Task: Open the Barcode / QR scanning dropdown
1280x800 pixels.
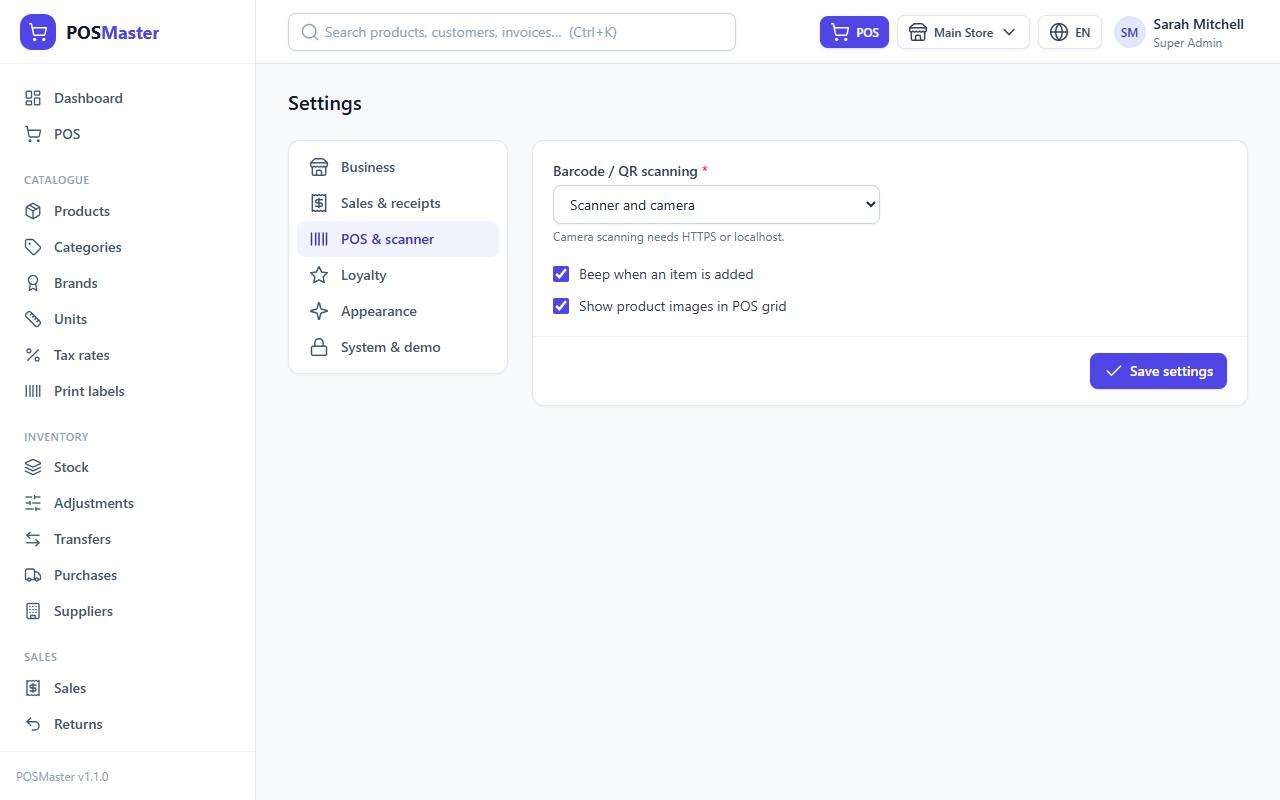Action: click(x=716, y=205)
